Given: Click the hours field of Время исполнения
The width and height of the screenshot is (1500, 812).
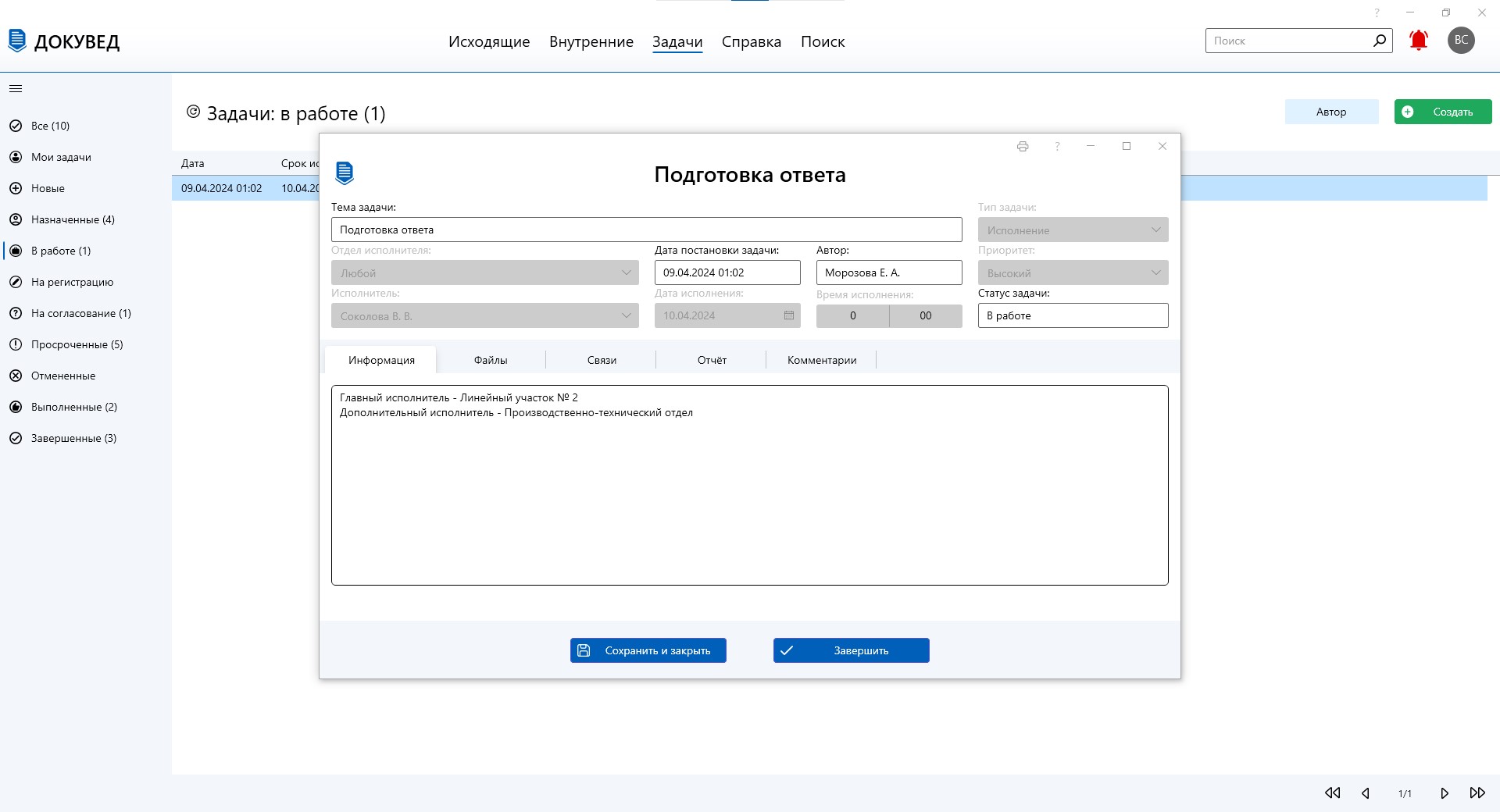Looking at the screenshot, I should click(852, 315).
